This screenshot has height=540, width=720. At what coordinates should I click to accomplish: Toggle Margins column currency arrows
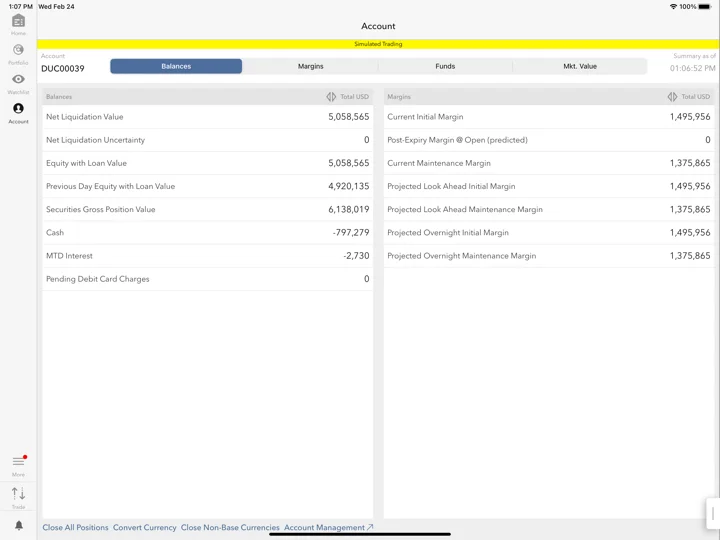point(672,97)
